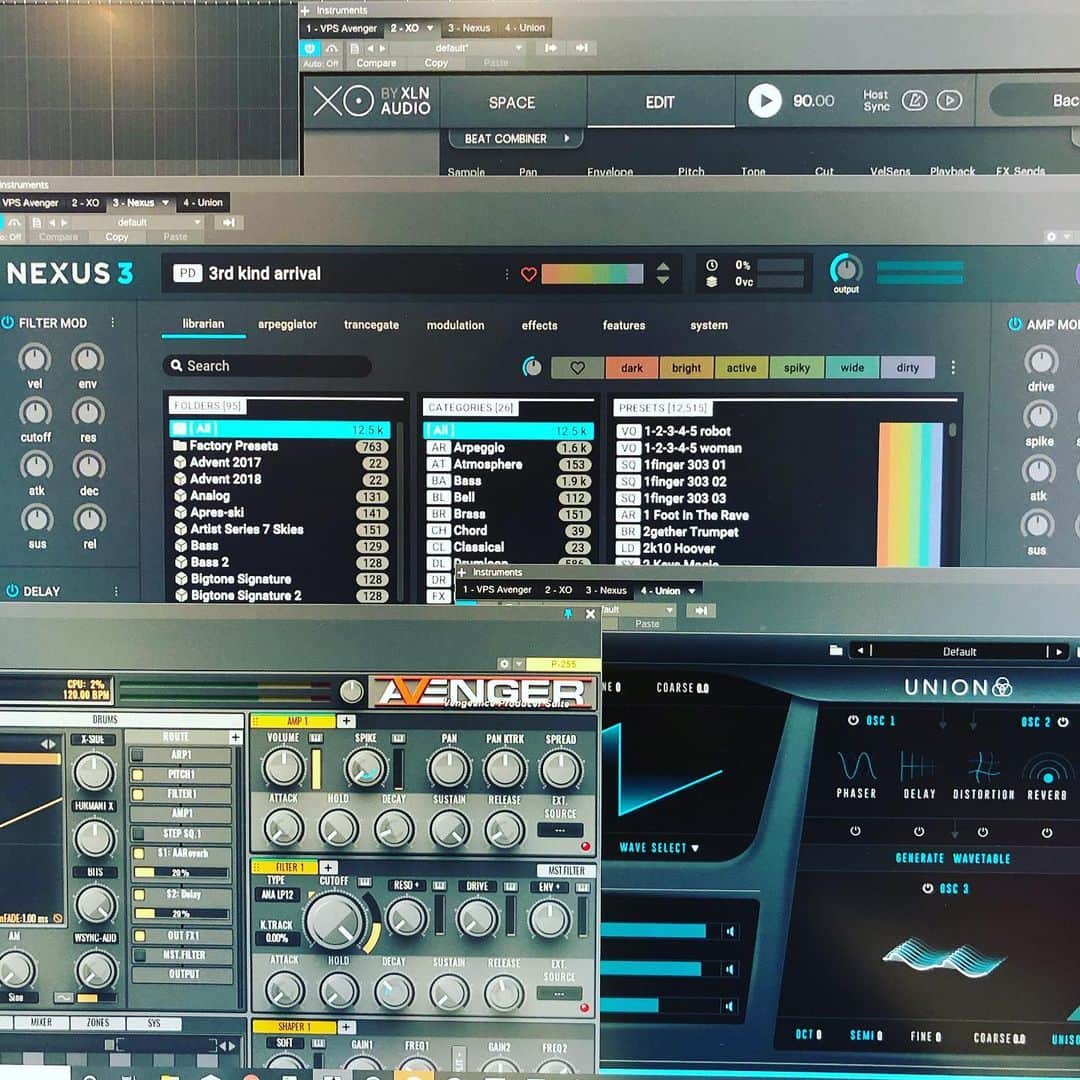Click Nexus preset Search field
1080x1080 pixels.
tap(267, 366)
